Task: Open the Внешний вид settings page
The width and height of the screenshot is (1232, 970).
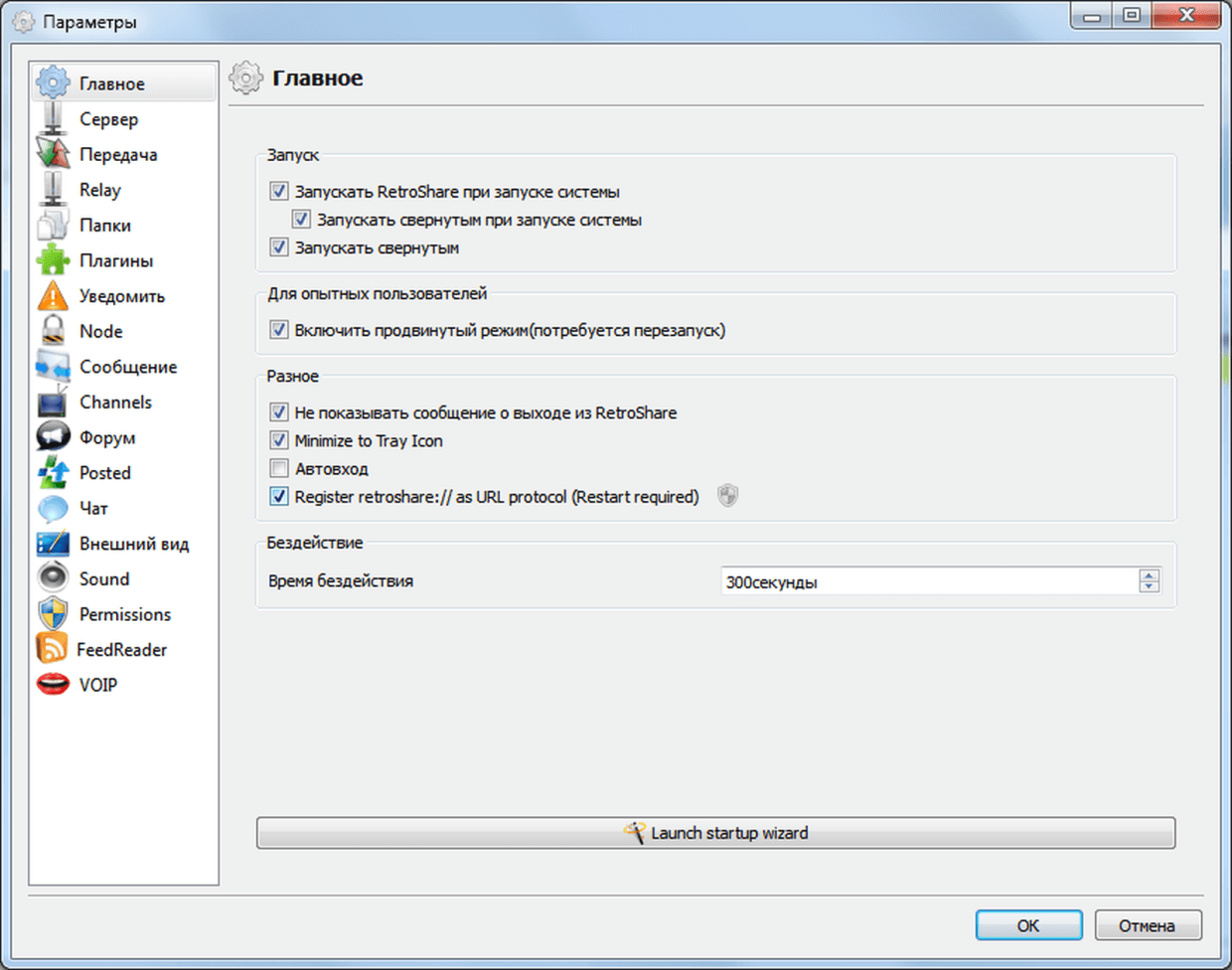Action: 133,544
